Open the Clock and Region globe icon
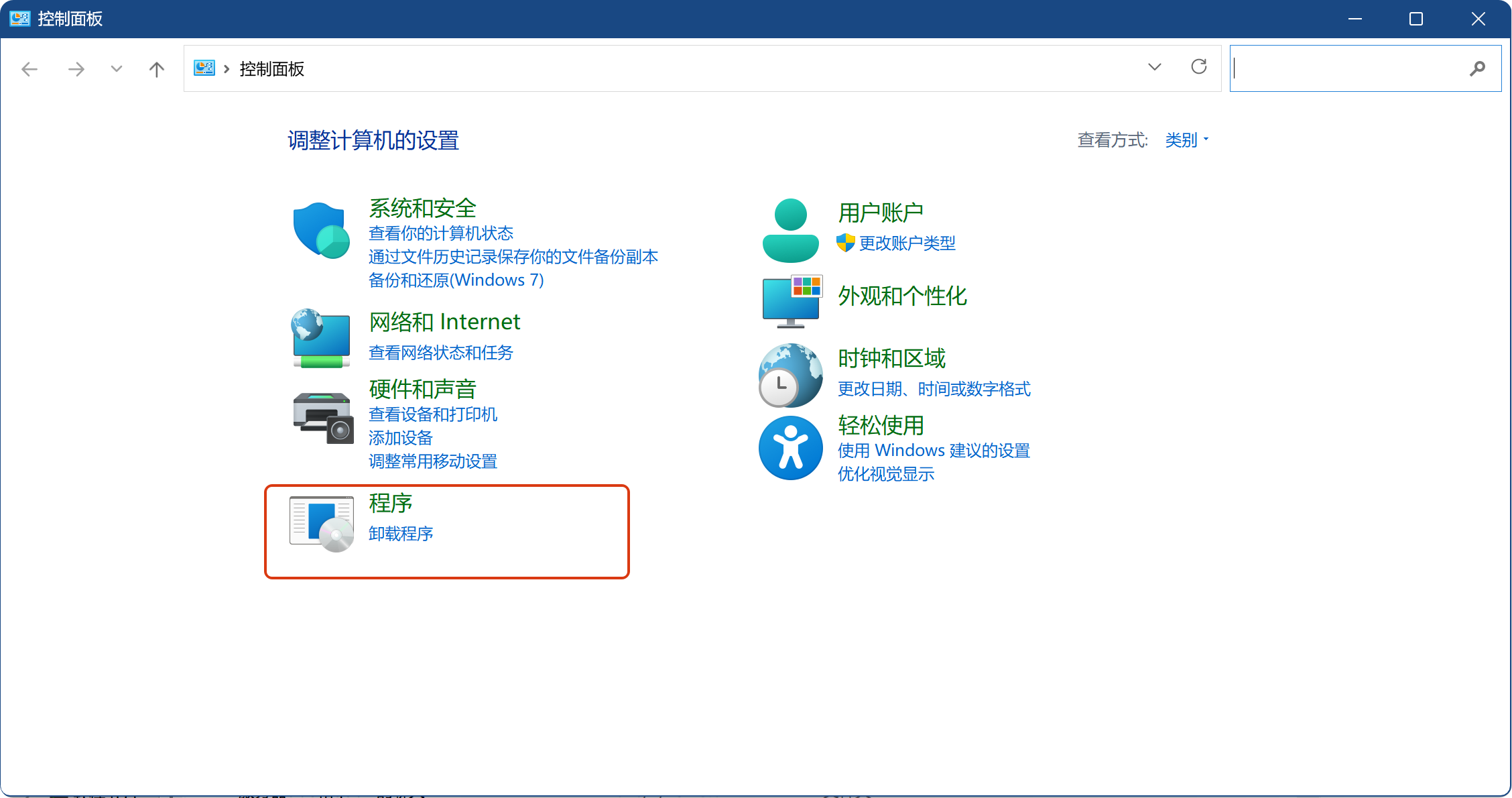 [791, 376]
